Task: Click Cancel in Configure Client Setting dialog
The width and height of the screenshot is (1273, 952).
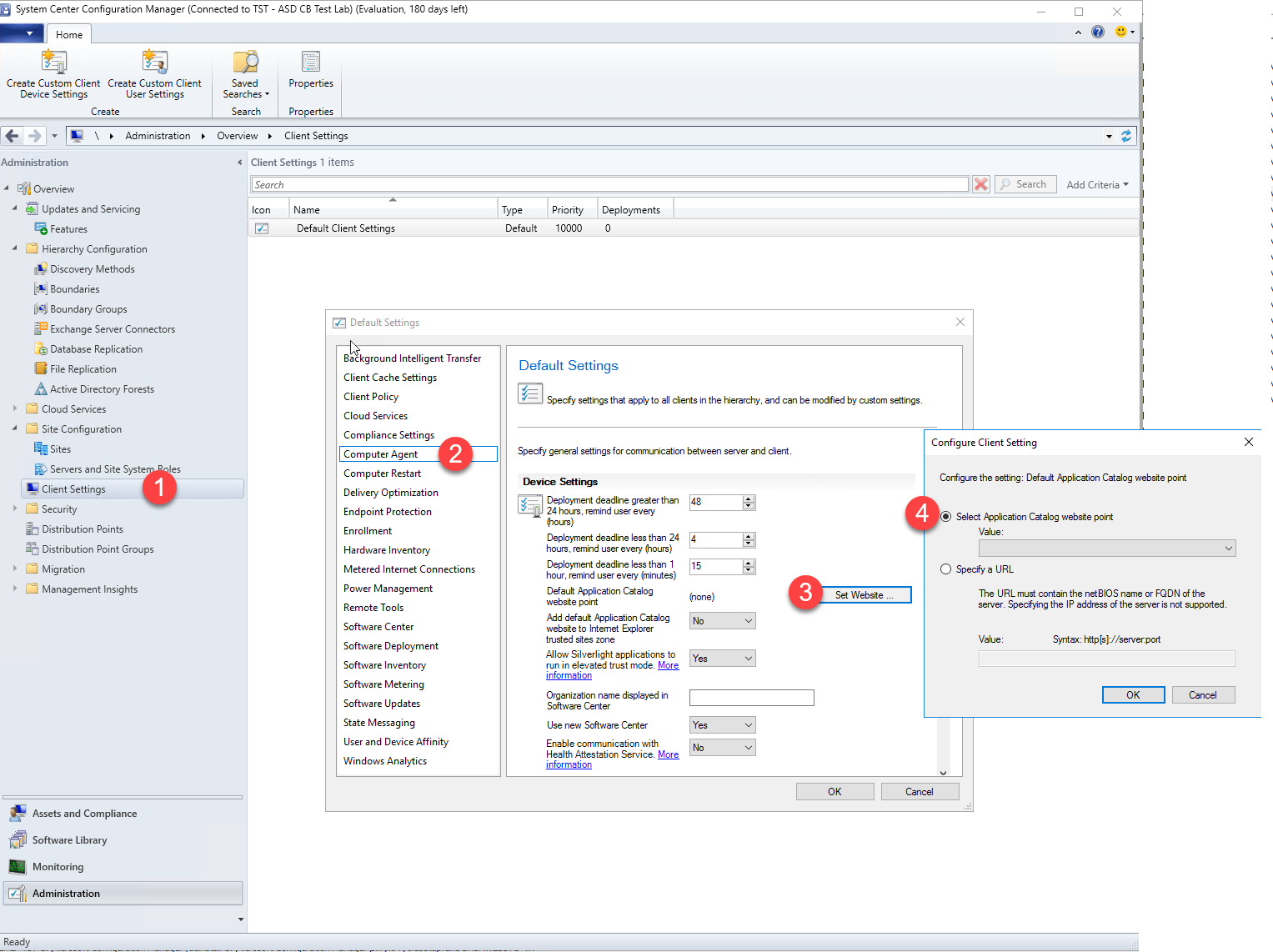Action: tap(1203, 695)
